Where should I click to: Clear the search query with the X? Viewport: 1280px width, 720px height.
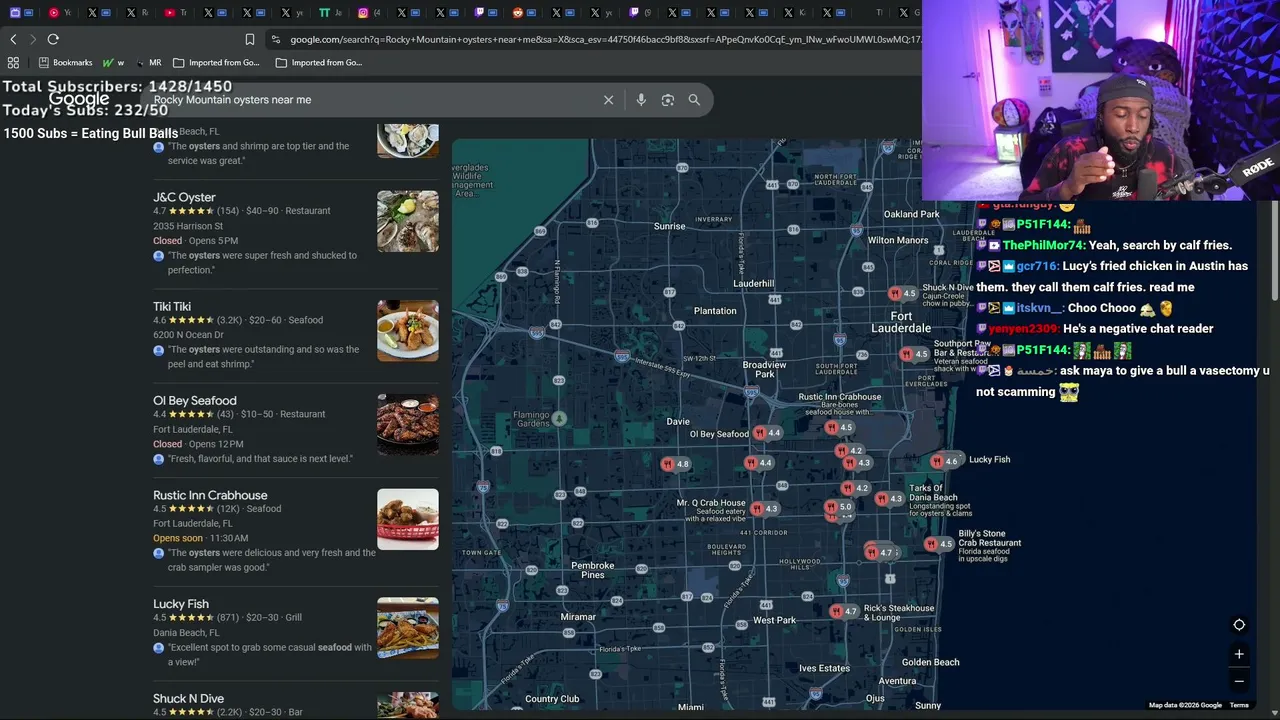(x=608, y=100)
